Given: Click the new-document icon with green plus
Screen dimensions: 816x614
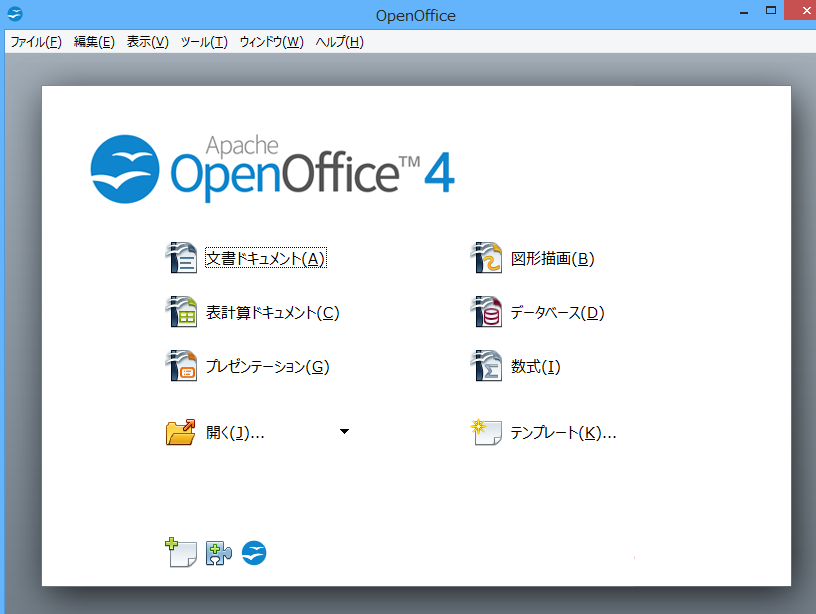Looking at the screenshot, I should (181, 553).
